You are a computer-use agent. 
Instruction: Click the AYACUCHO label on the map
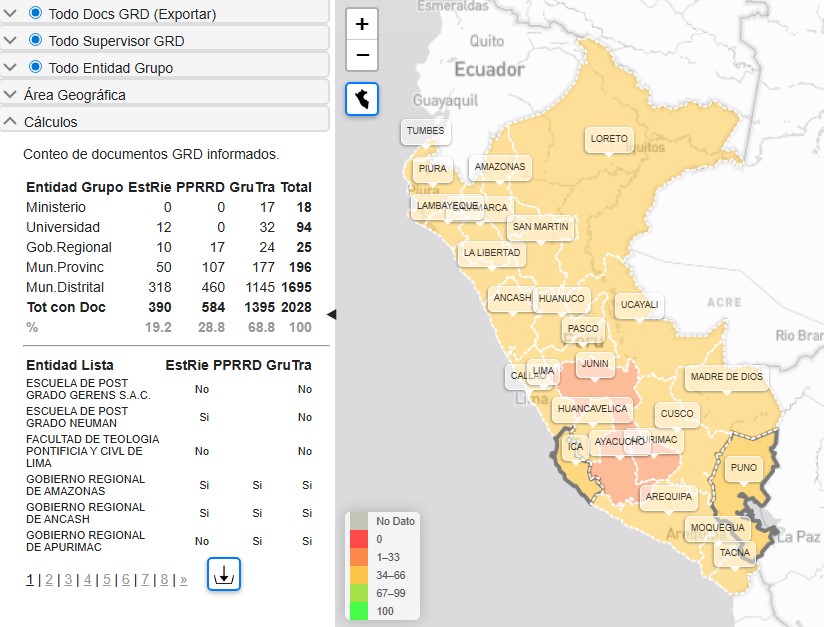tap(617, 439)
